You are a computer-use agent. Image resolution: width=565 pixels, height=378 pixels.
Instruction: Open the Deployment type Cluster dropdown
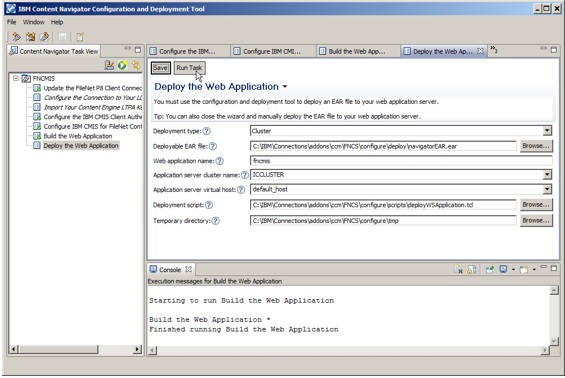tap(547, 131)
